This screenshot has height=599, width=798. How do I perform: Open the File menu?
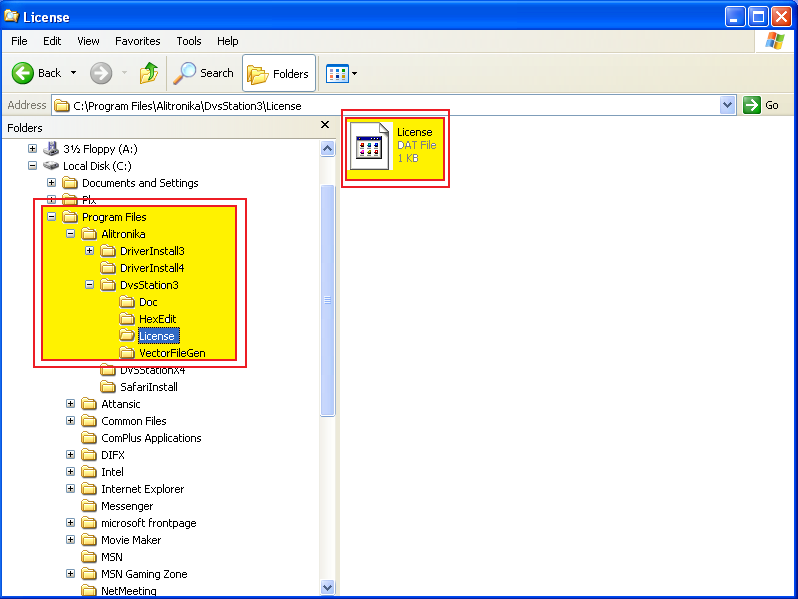pyautogui.click(x=19, y=41)
